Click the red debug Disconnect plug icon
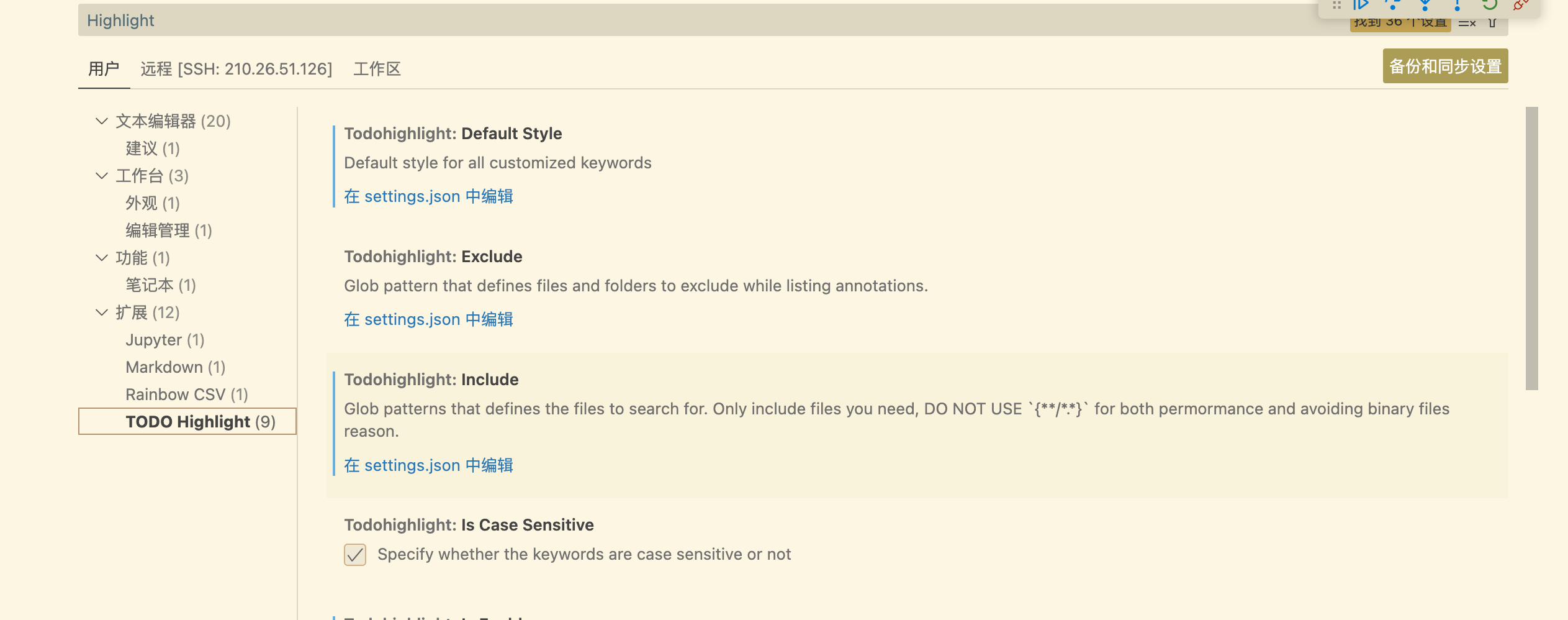 tap(1521, 5)
